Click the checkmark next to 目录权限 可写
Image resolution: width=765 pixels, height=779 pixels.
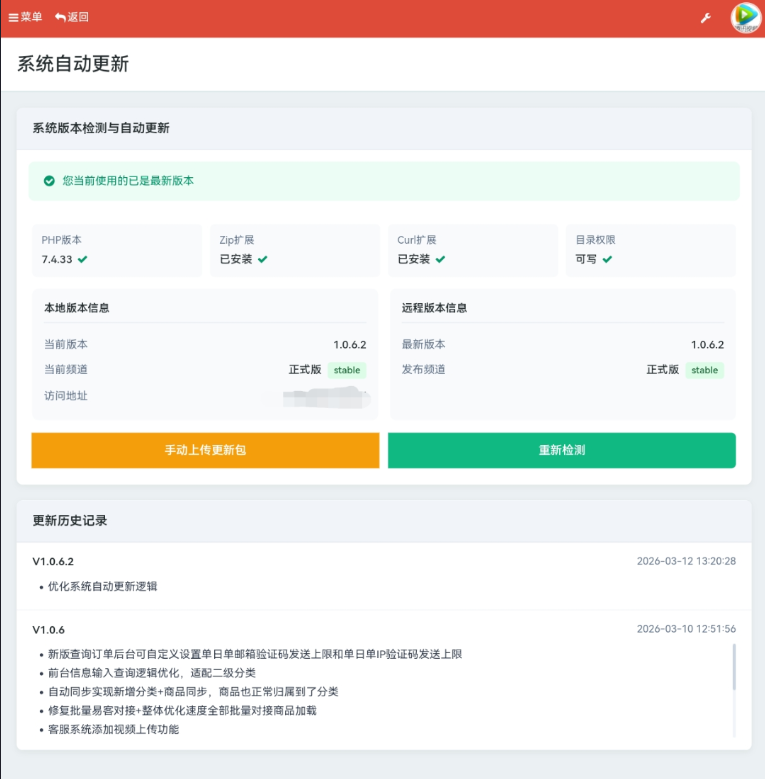[607, 259]
